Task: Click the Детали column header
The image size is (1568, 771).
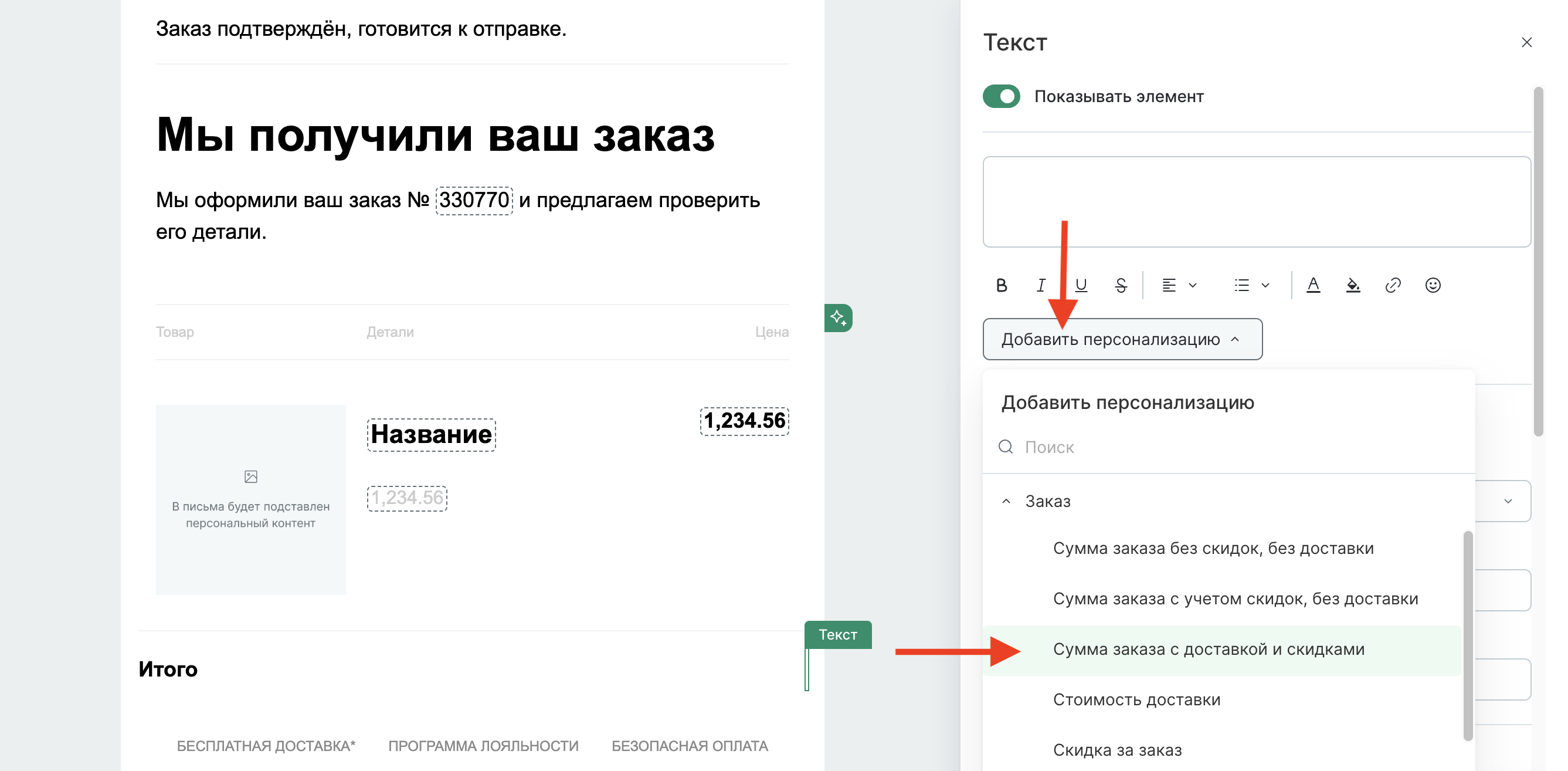Action: pyautogui.click(x=390, y=332)
